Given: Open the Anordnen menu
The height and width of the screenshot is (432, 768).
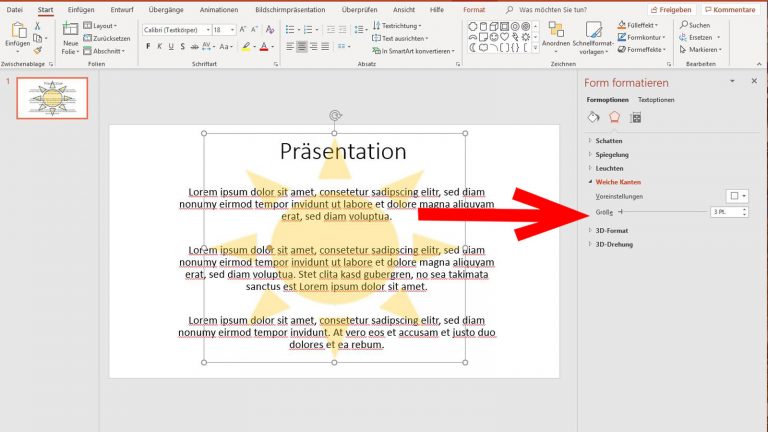Looking at the screenshot, I should coord(556,37).
